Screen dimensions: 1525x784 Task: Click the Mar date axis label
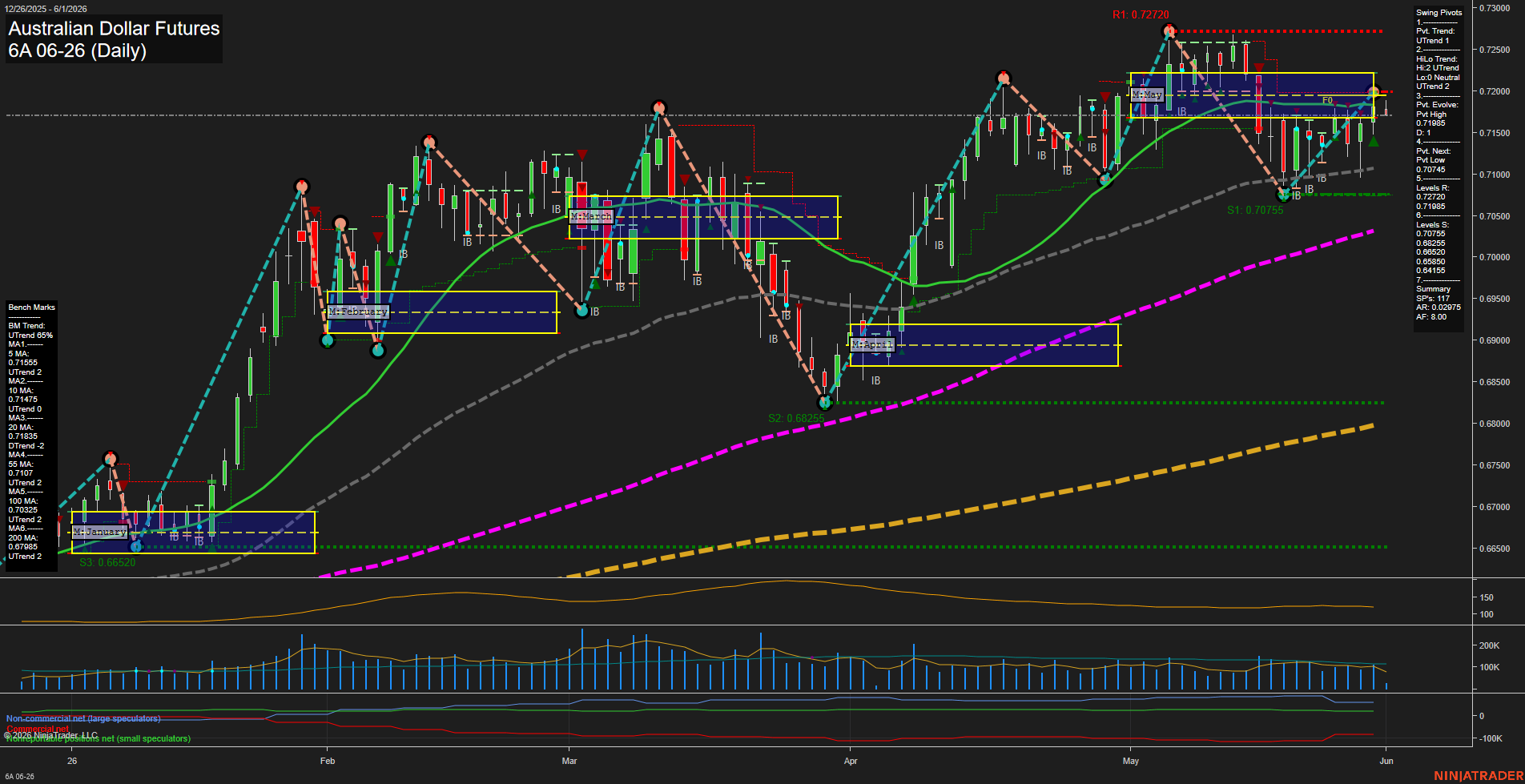pos(569,761)
